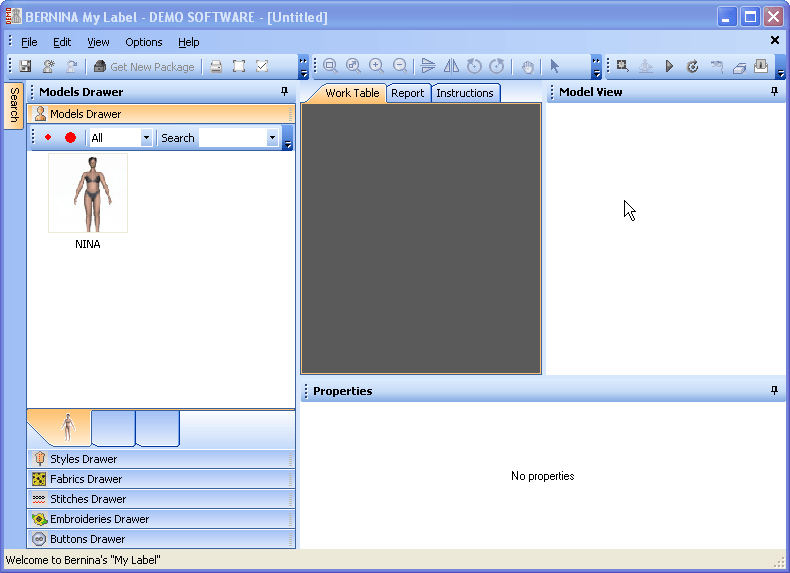790x573 pixels.
Task: Open the Help menu
Action: point(188,42)
